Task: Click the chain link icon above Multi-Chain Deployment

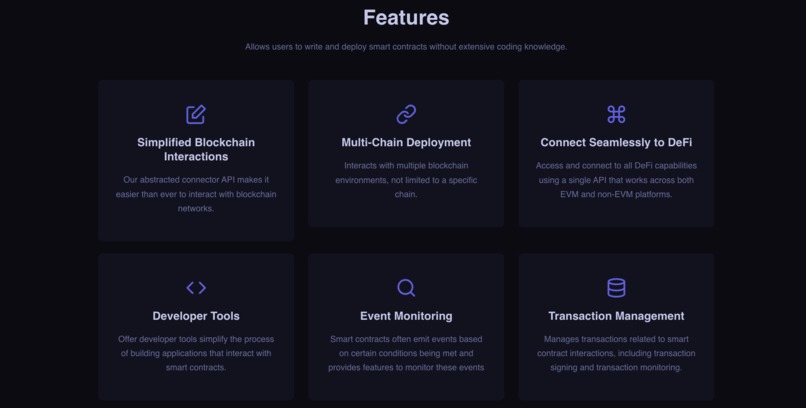Action: coord(406,115)
